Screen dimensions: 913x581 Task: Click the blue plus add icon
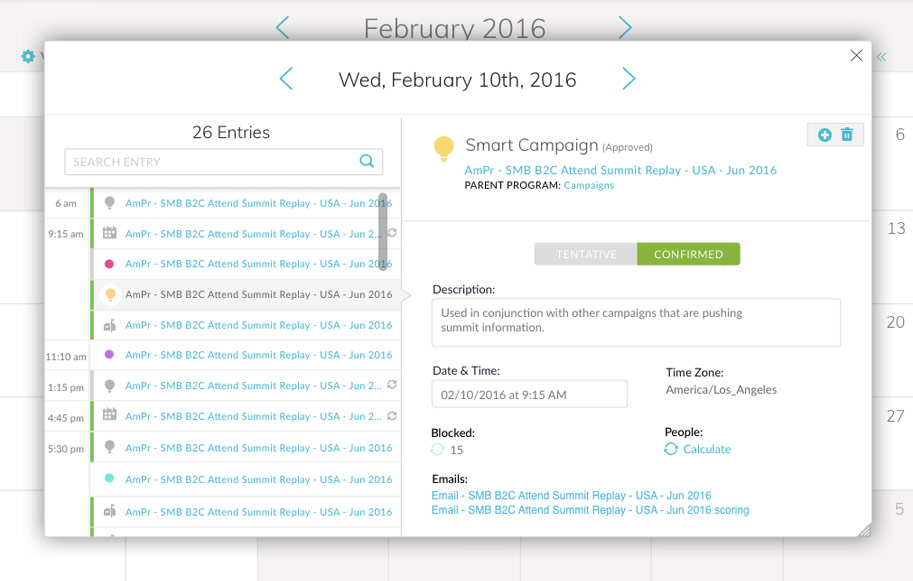(825, 135)
